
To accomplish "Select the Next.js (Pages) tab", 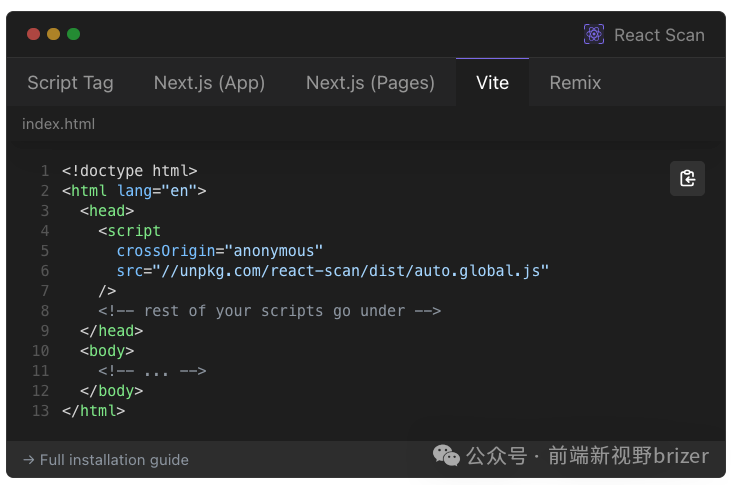I will tap(370, 82).
